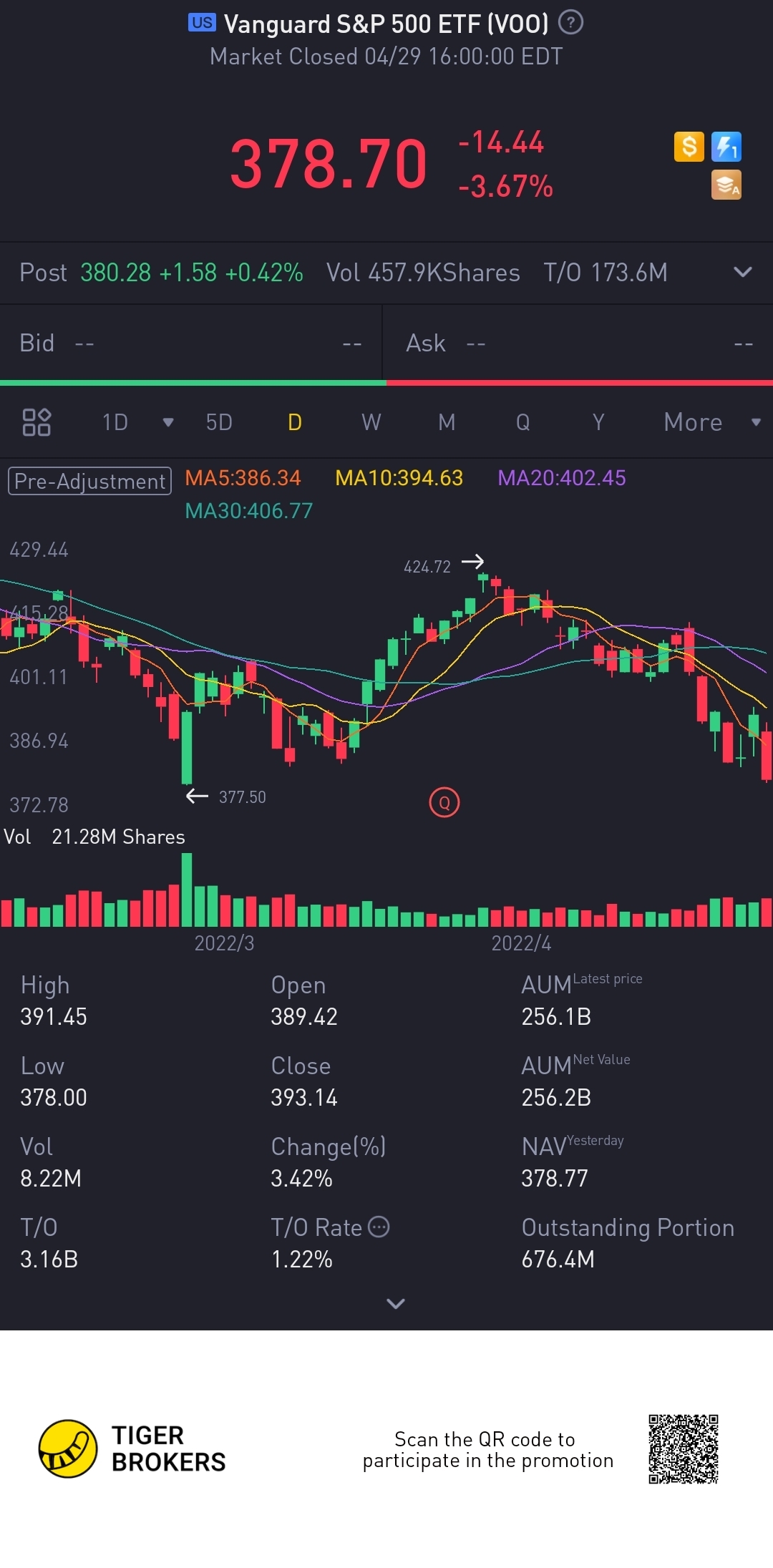Expand the post-market quote details chevron
Screen dimensions: 773x1568
tap(744, 272)
